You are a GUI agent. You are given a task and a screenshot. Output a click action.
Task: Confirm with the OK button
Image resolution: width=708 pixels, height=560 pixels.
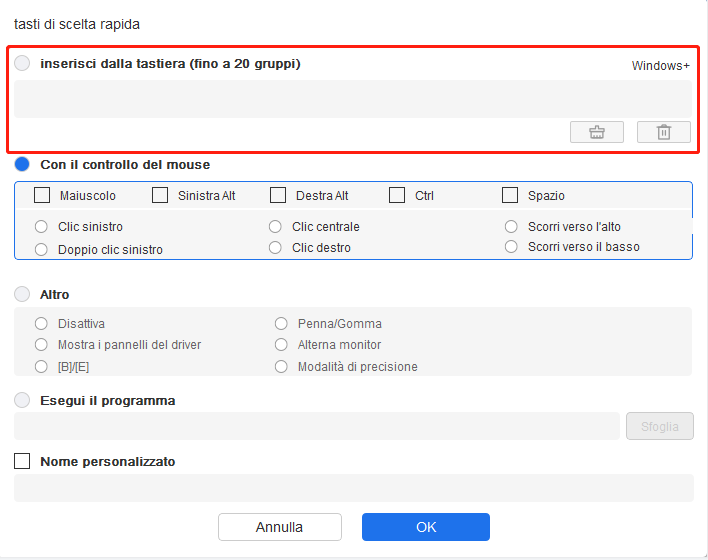pos(426,527)
